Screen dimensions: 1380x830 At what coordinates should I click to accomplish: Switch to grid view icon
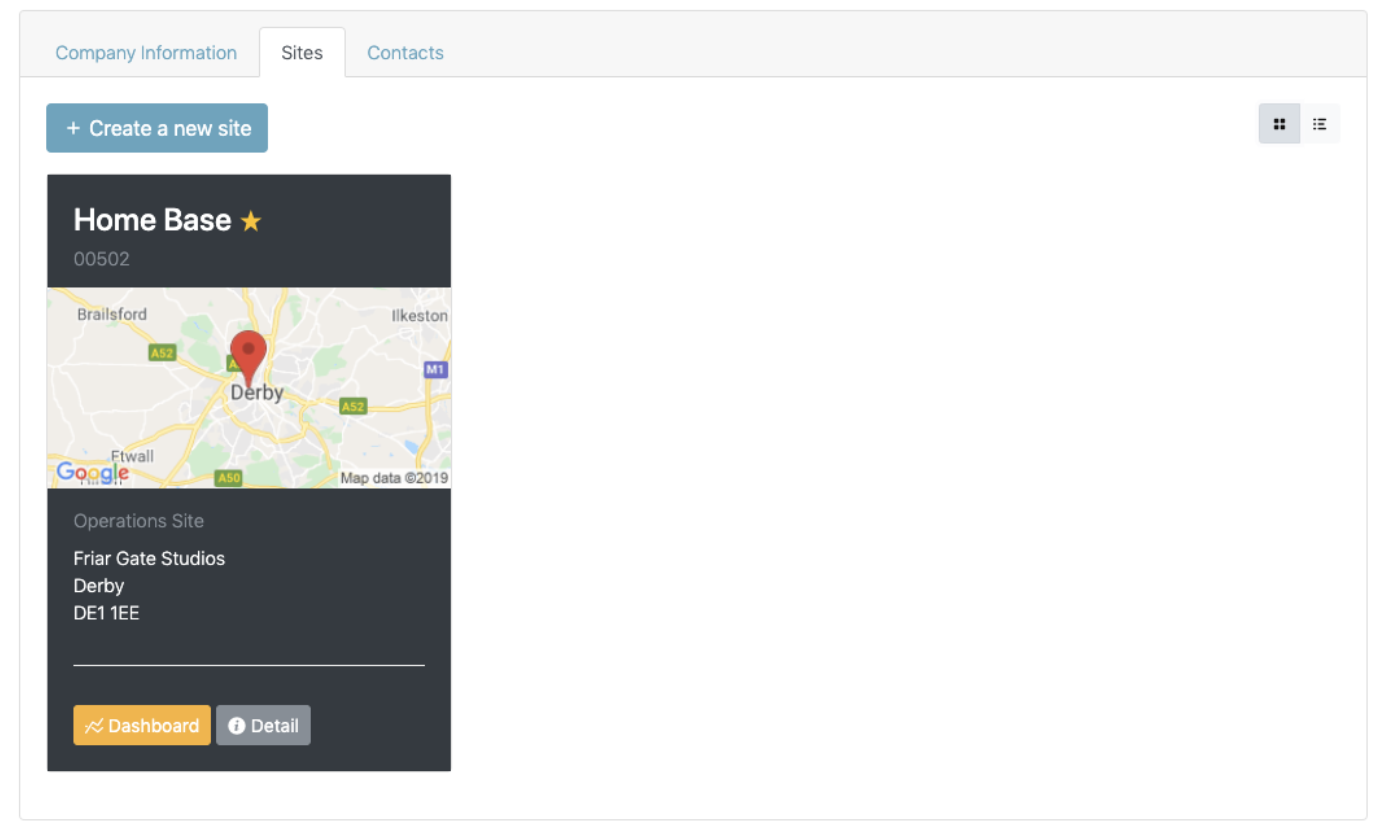coord(1279,124)
